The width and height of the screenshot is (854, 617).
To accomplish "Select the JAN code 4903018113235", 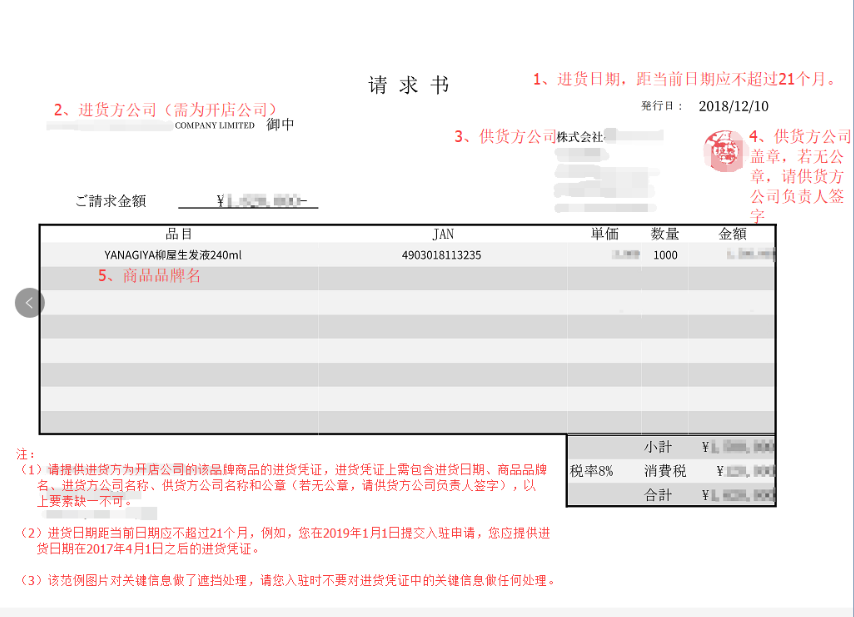I will (x=441, y=255).
